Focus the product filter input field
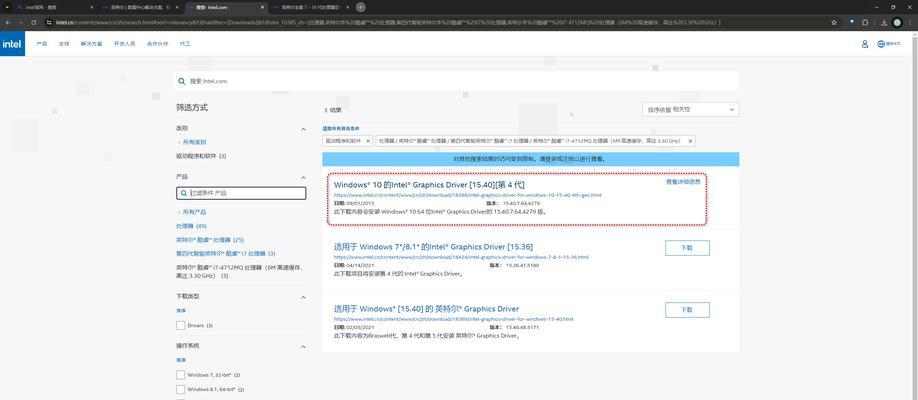The image size is (918, 400). [241, 193]
